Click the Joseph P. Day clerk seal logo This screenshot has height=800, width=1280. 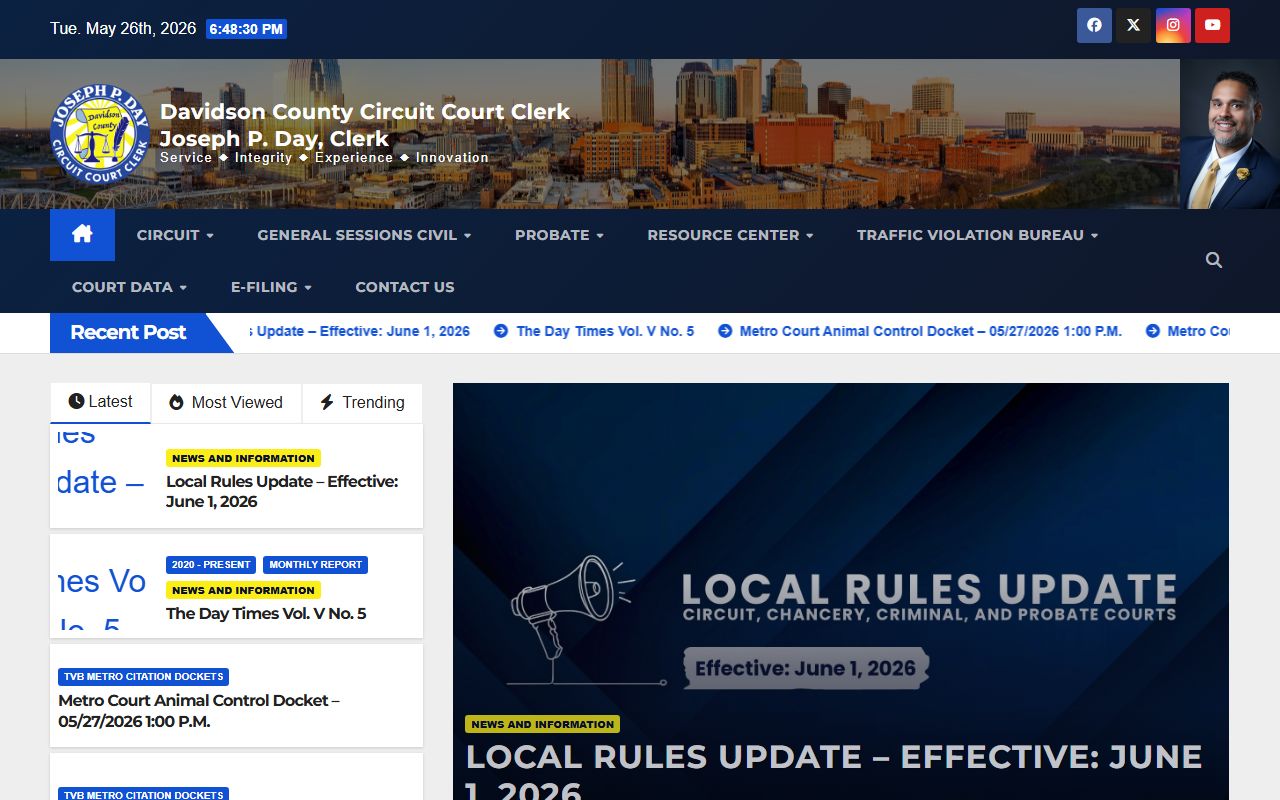coord(100,134)
